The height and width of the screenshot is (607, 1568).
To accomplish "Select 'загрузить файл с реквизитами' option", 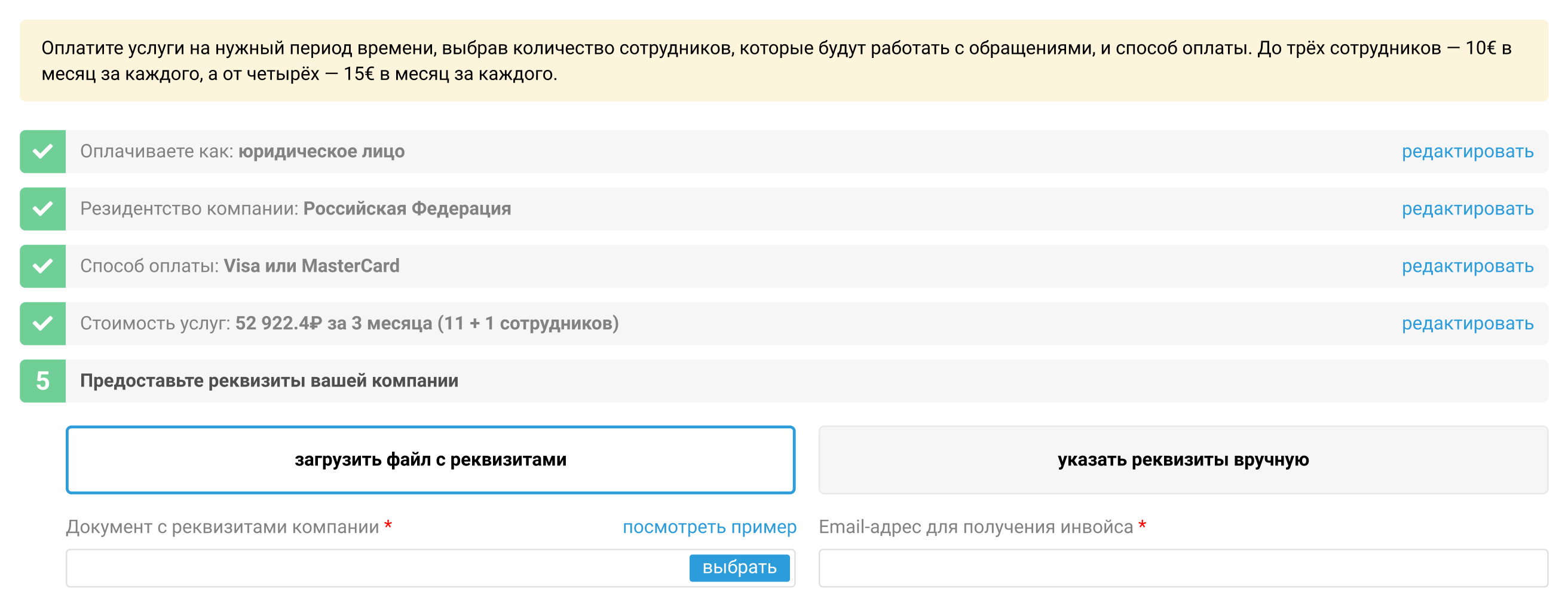I will click(x=430, y=459).
